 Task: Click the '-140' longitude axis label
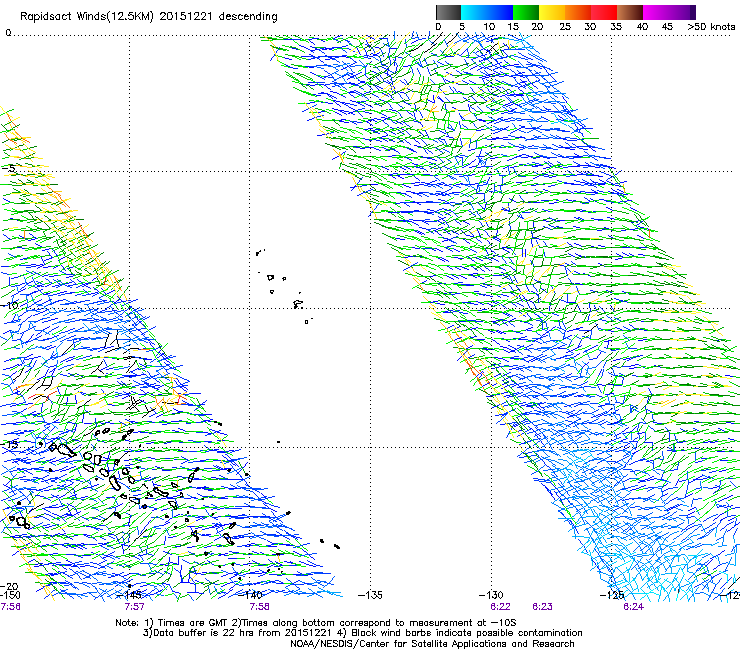point(252,595)
